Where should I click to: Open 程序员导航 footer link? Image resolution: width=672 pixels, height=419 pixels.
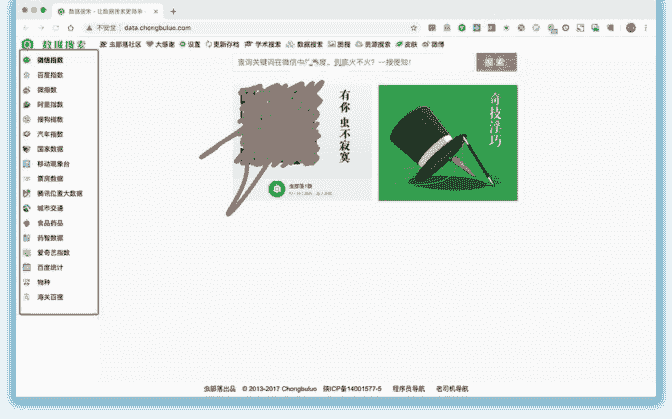[408, 389]
